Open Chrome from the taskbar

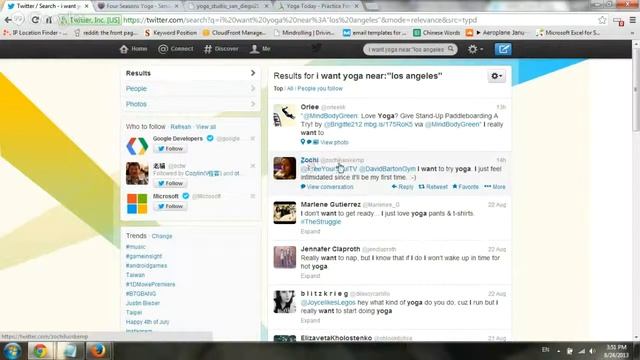coord(40,351)
